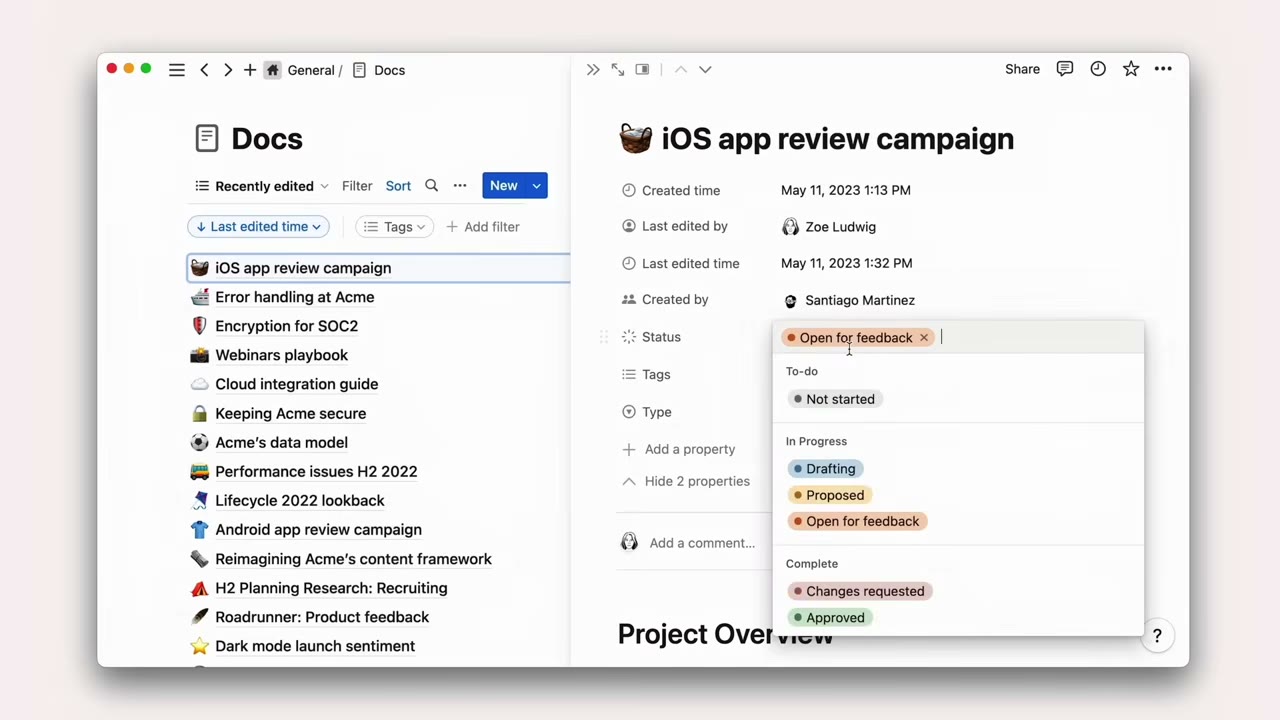Image resolution: width=1280 pixels, height=720 pixels.
Task: Search the Docs database with magnifier icon
Action: pyautogui.click(x=432, y=186)
